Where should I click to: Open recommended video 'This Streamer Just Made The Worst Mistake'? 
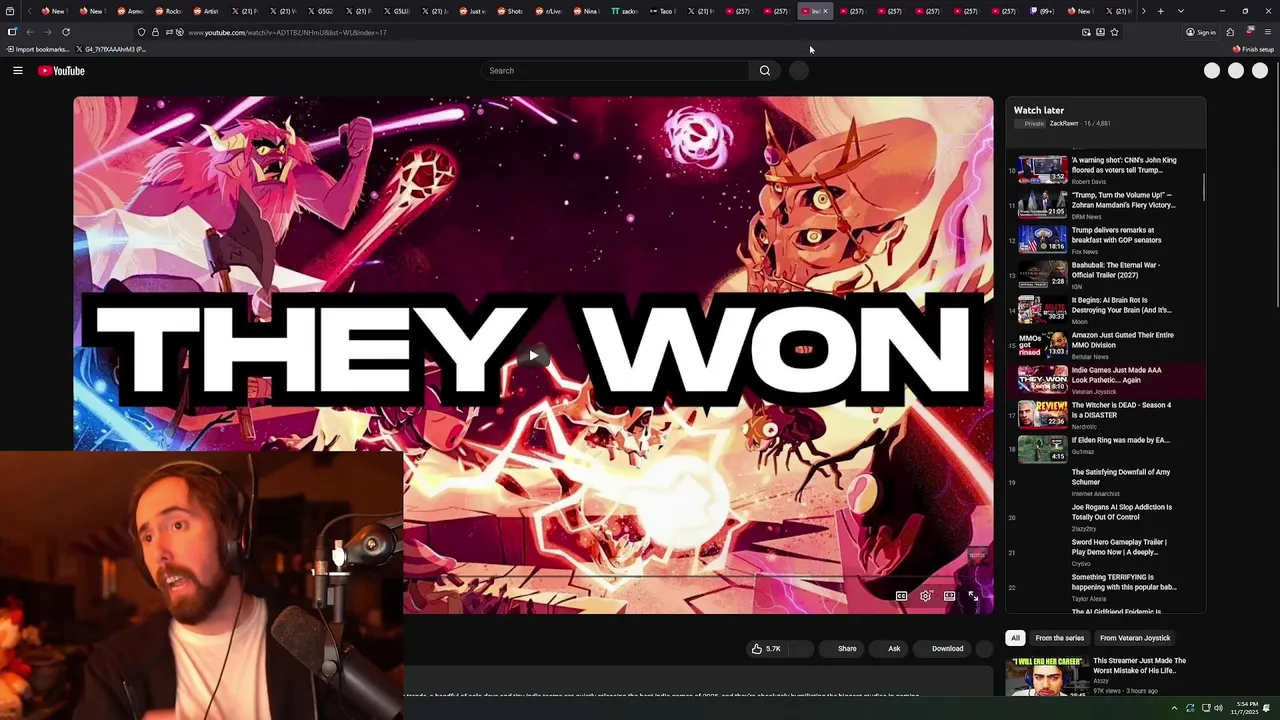(x=1139, y=665)
